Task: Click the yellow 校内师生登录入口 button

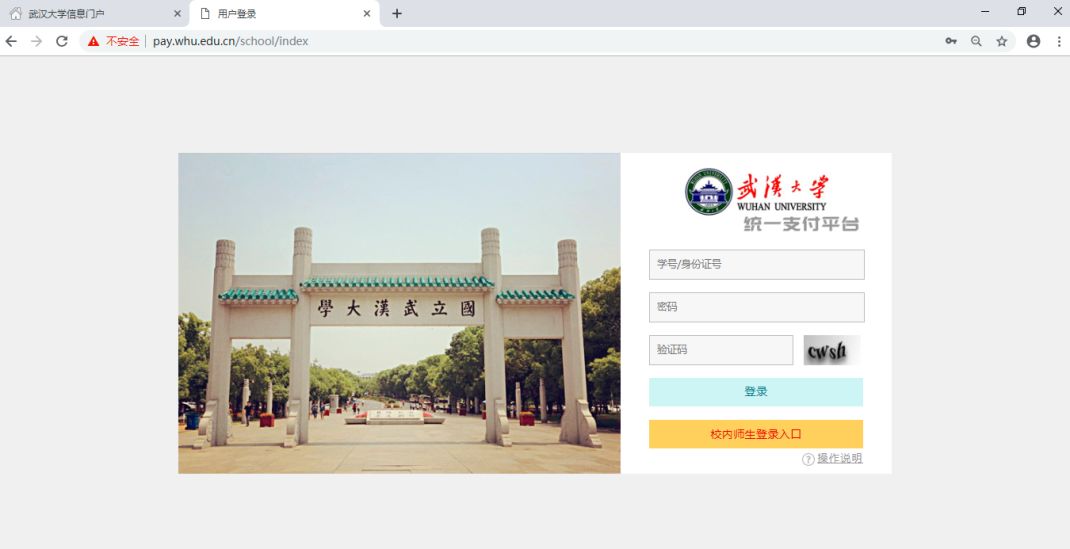Action: click(x=756, y=434)
